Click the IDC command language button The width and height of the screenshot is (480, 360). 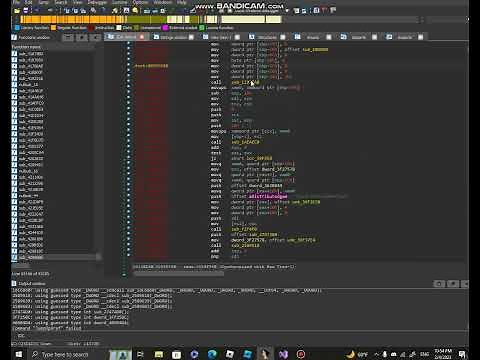(21, 336)
